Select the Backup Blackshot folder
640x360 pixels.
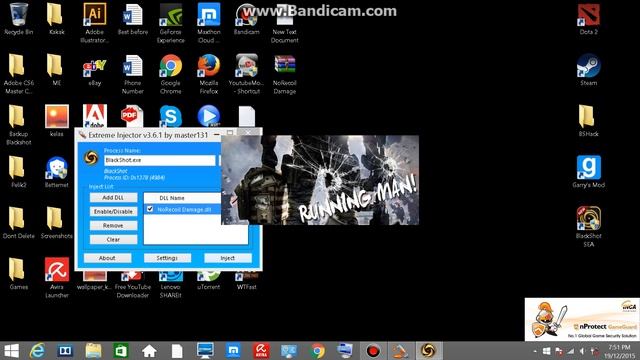coord(18,124)
